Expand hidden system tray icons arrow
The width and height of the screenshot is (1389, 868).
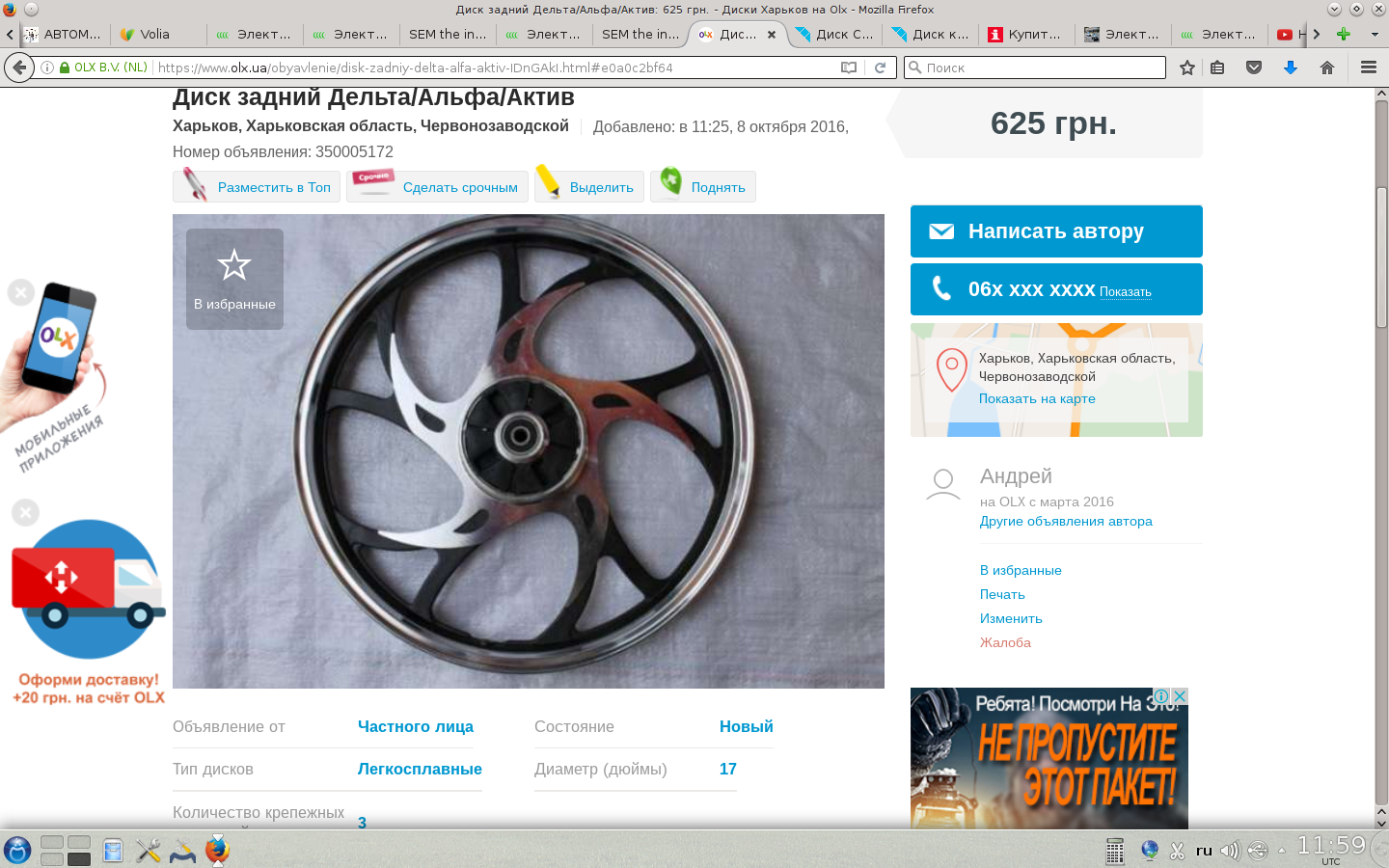pos(1282,851)
